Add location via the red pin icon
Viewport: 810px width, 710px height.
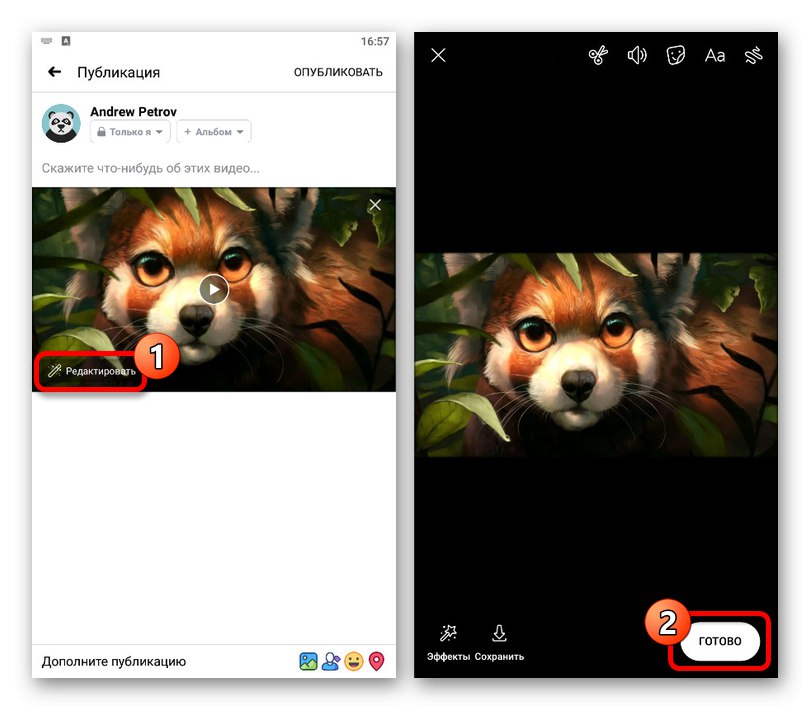click(377, 661)
